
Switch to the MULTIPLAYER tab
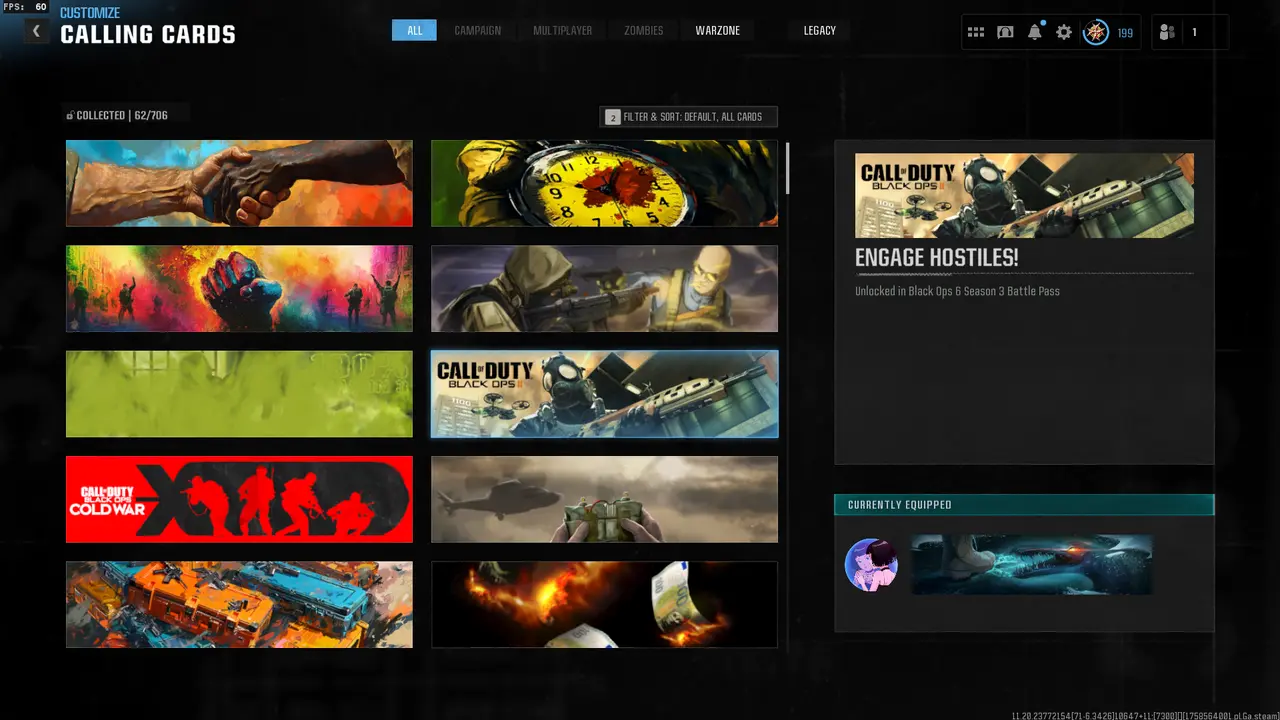(x=562, y=31)
